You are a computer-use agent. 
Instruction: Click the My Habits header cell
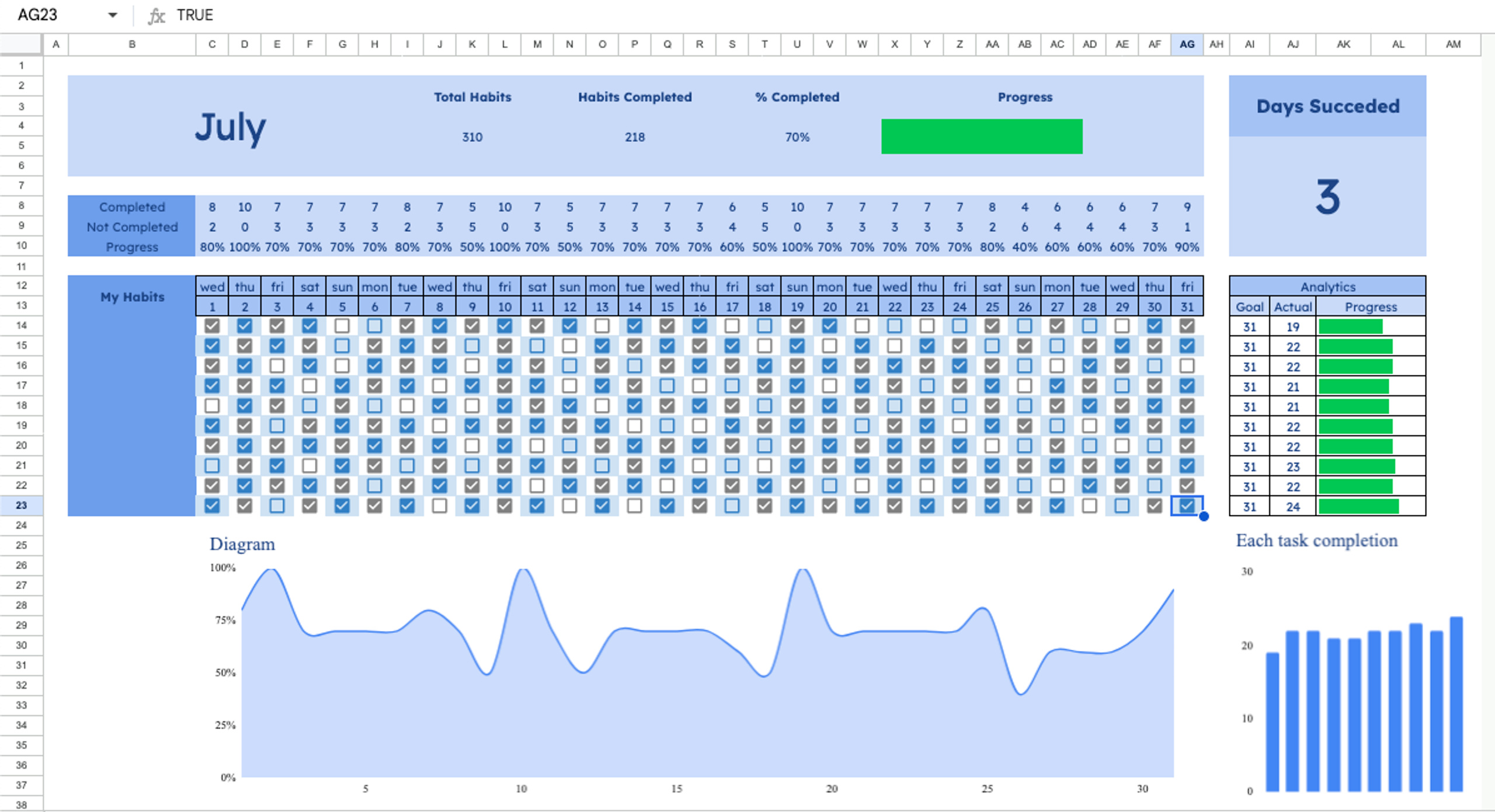pyautogui.click(x=132, y=297)
